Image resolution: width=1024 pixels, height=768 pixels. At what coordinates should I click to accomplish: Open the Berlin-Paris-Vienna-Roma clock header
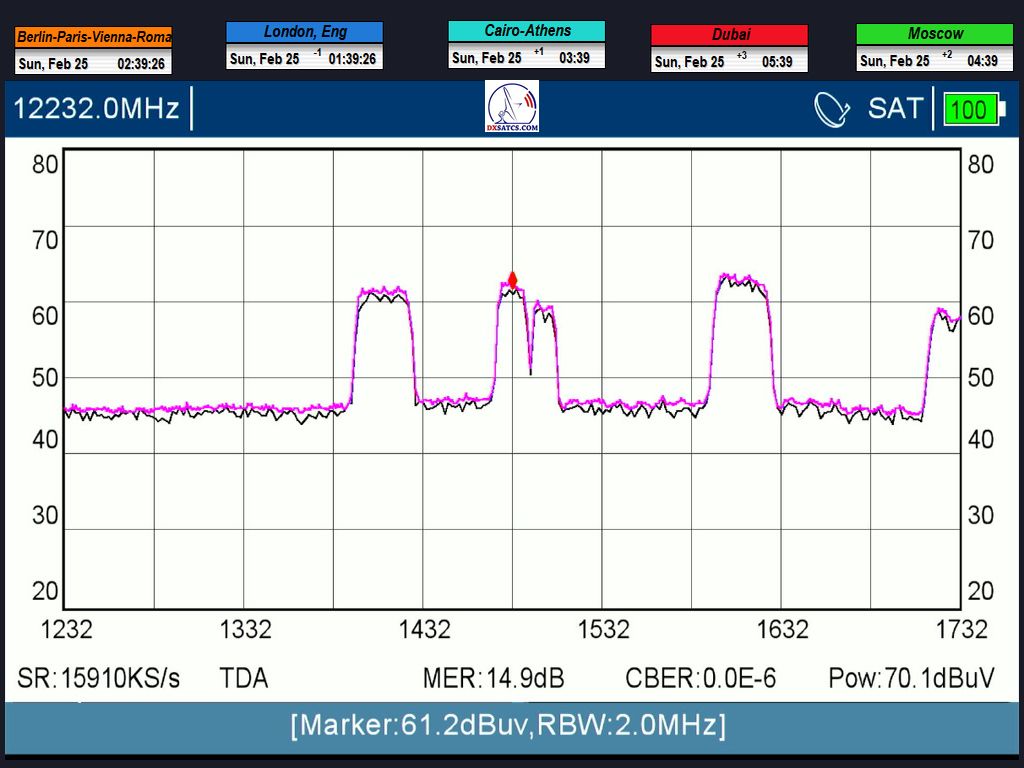[x=94, y=37]
